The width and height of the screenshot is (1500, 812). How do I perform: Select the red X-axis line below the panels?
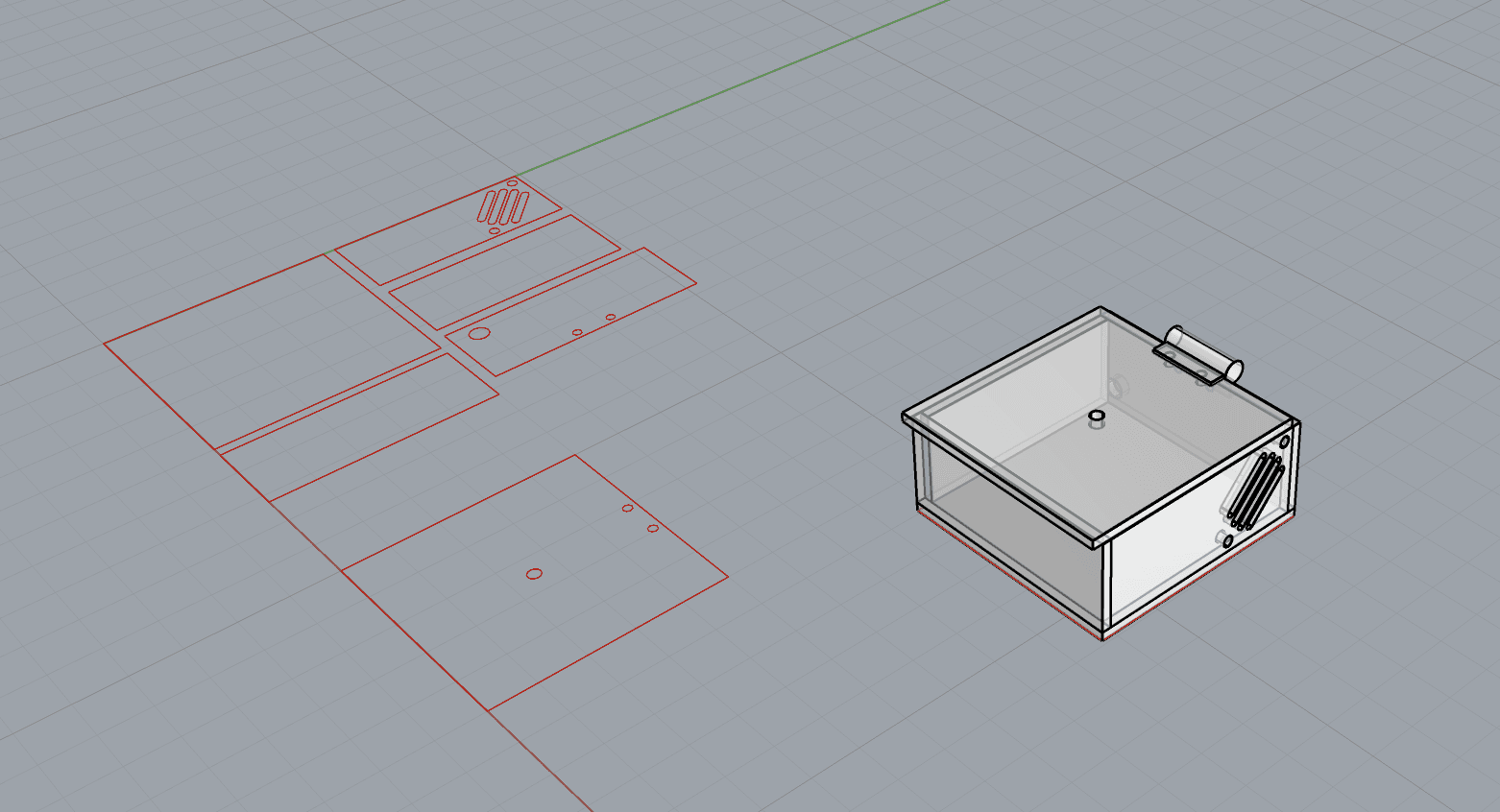pos(543,763)
